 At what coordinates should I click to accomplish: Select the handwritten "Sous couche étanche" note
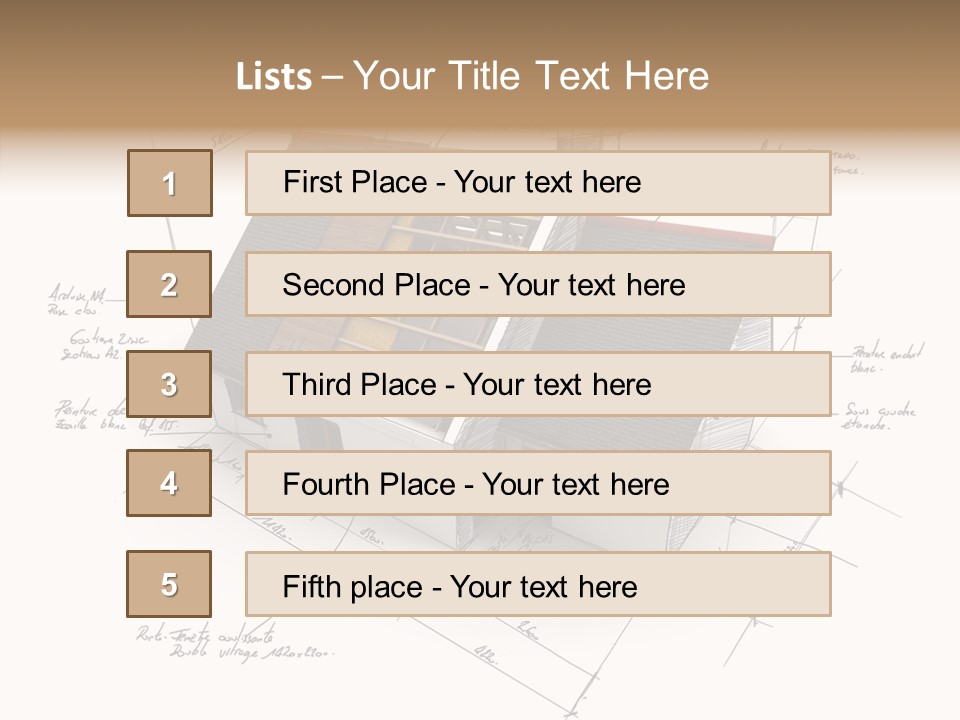(x=878, y=416)
